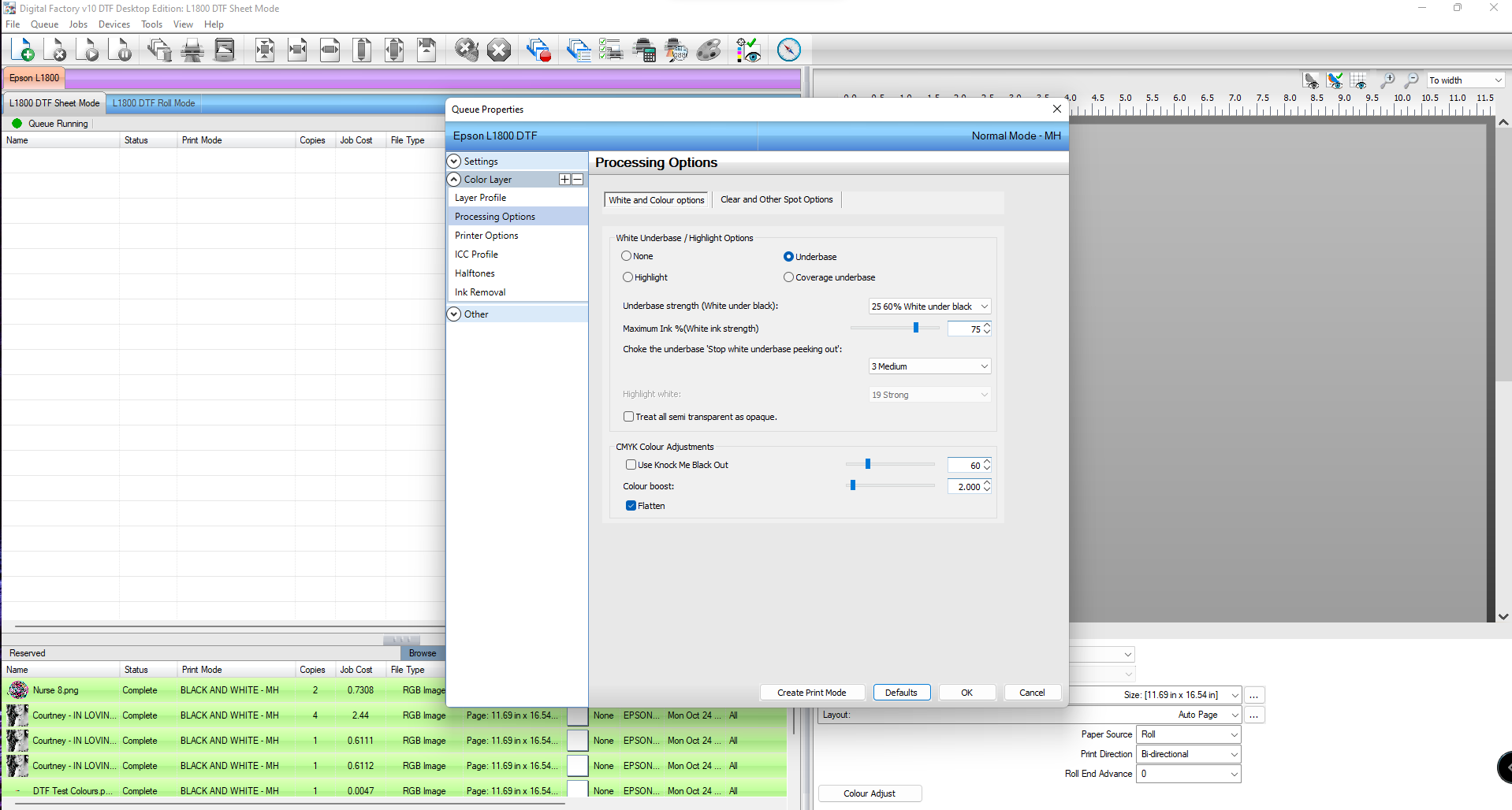Open the Underbase strength dropdown

coord(929,307)
